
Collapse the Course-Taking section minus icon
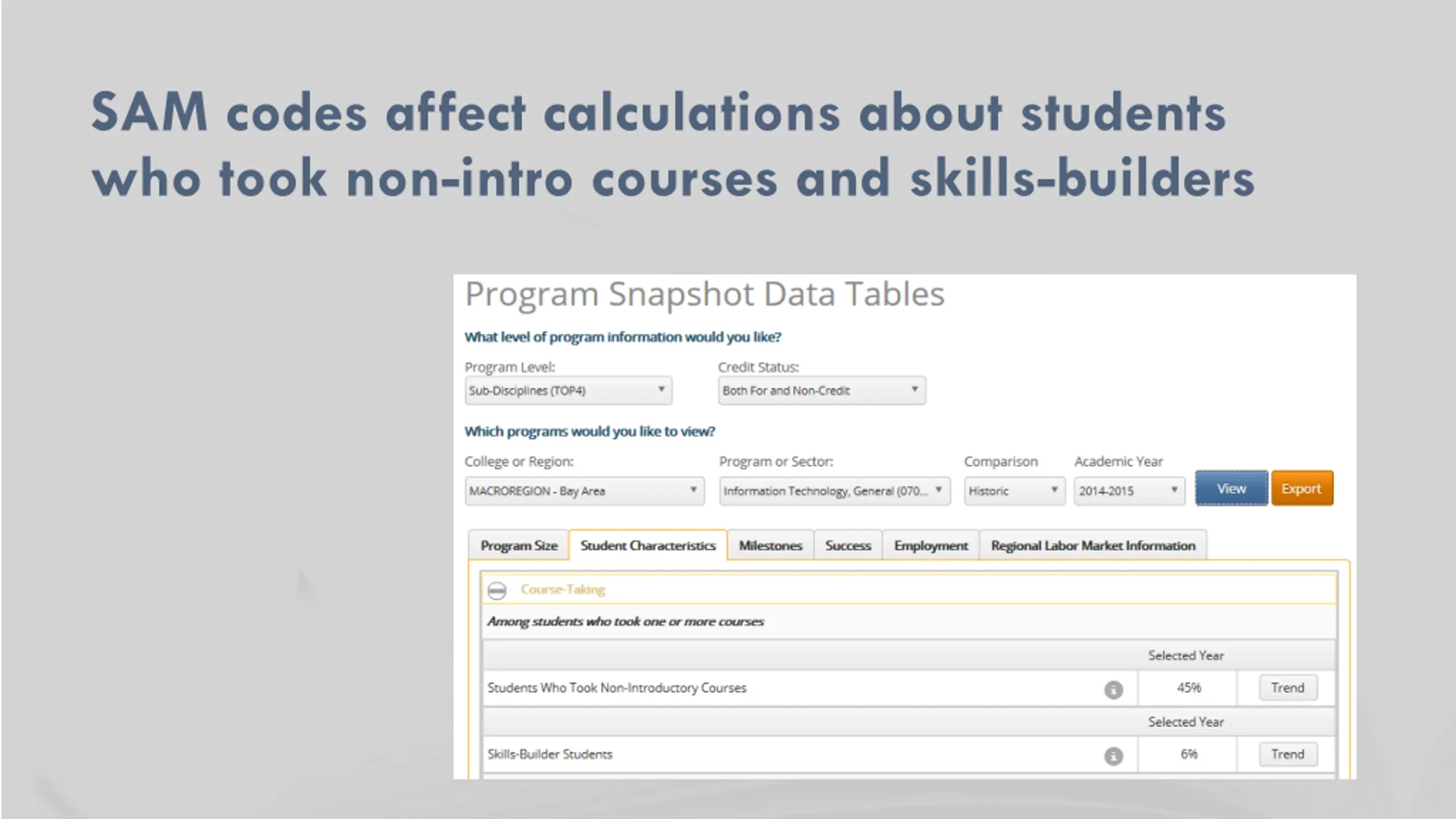tap(497, 590)
